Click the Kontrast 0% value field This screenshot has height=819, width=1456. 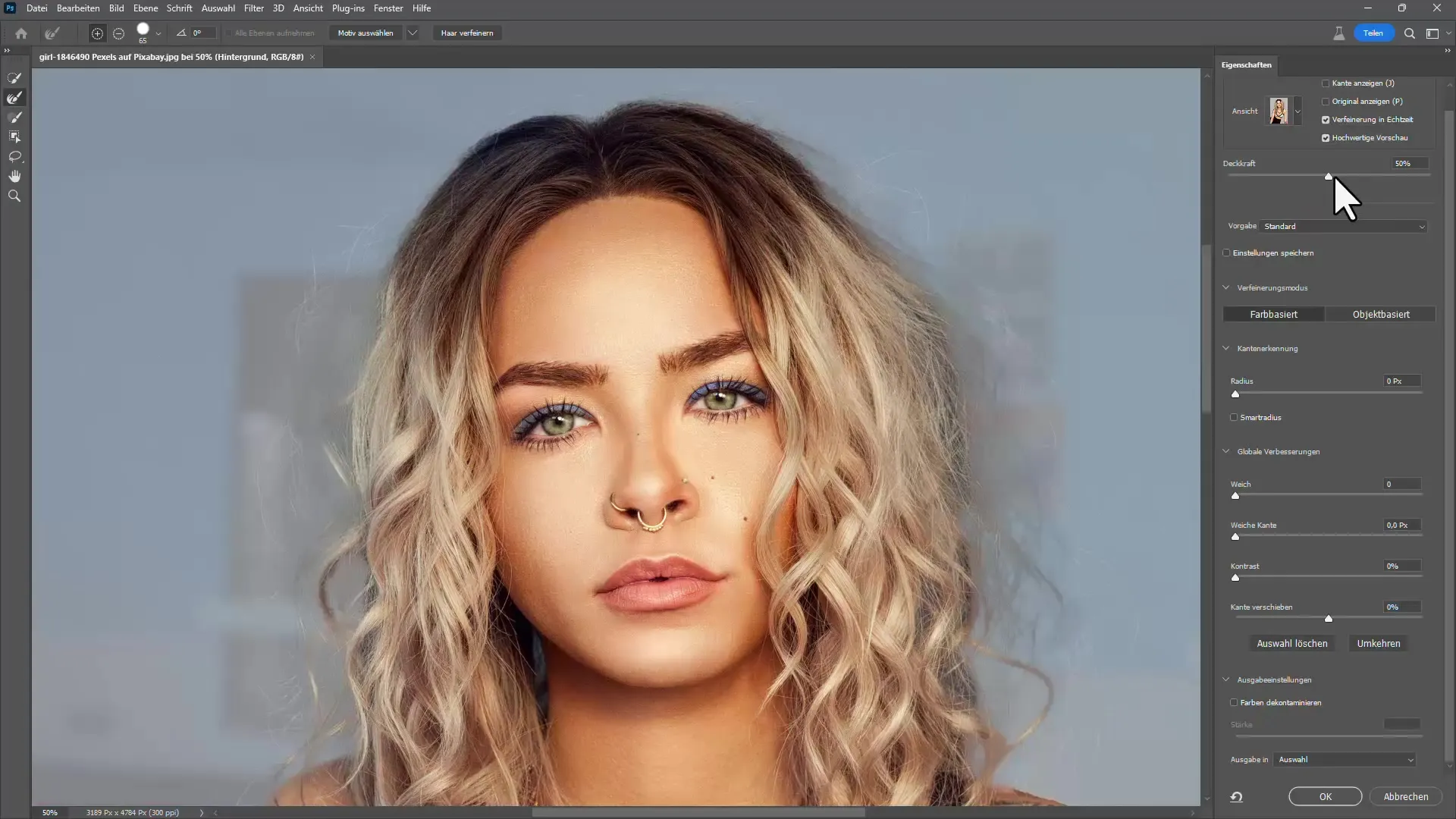(1402, 566)
